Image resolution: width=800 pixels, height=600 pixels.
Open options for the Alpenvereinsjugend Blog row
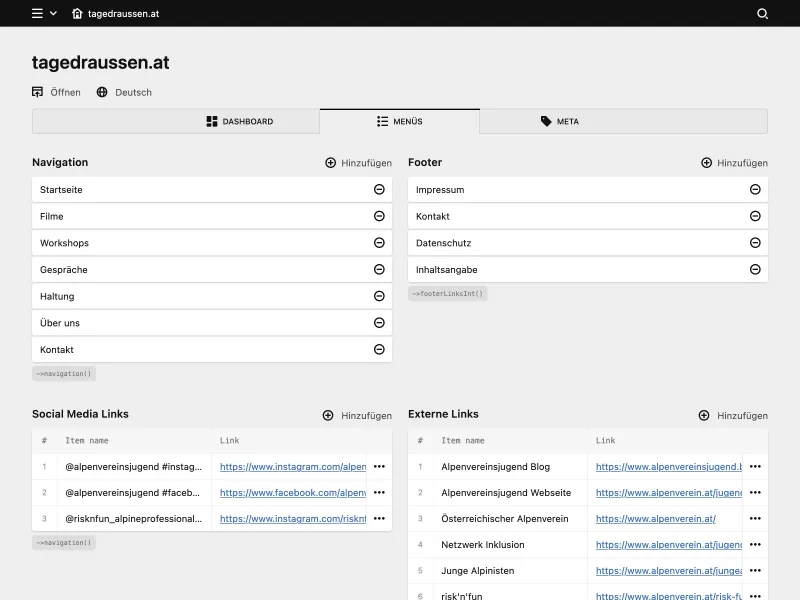755,466
